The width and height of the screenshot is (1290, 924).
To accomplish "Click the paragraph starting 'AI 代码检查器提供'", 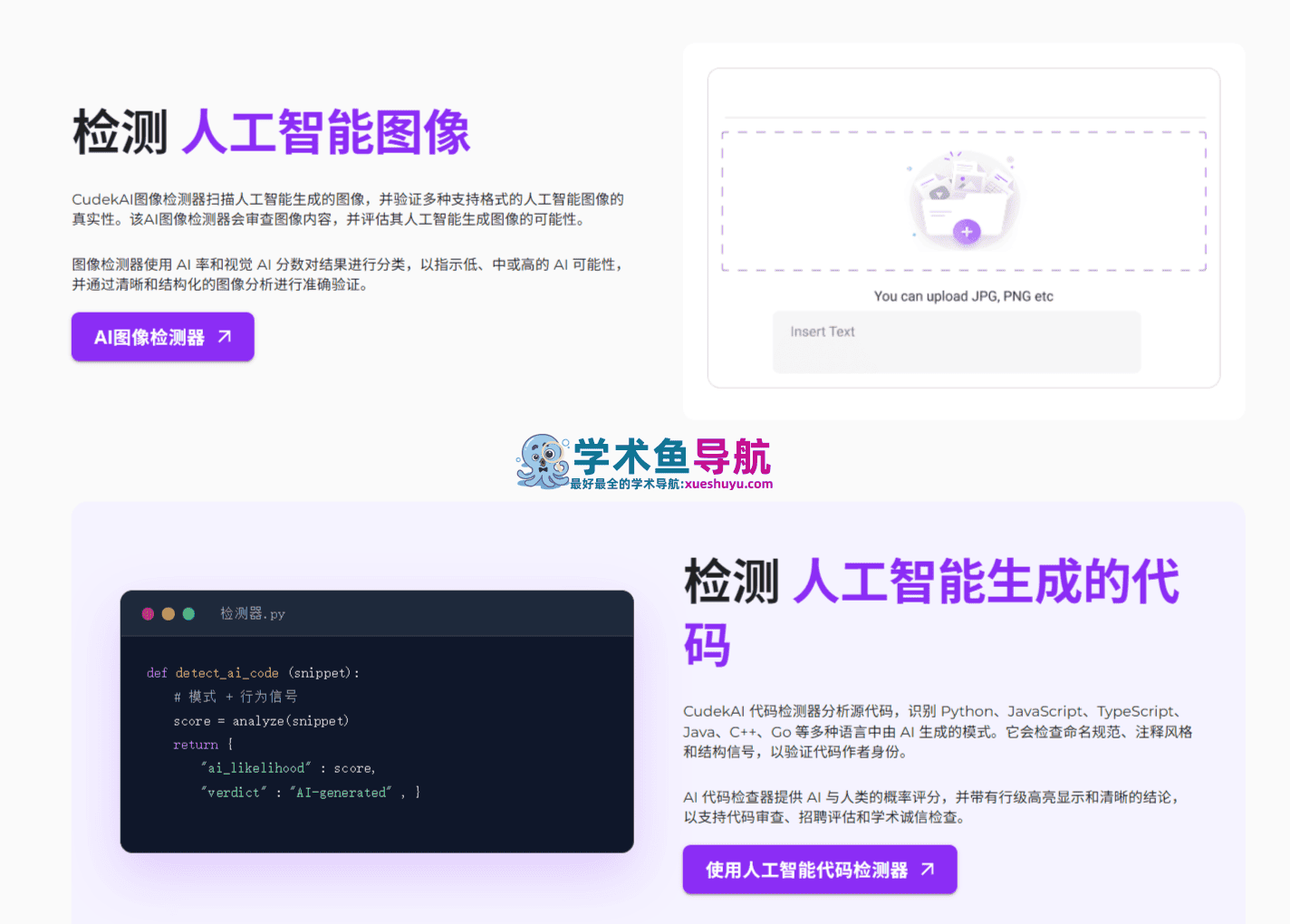I will point(932,807).
